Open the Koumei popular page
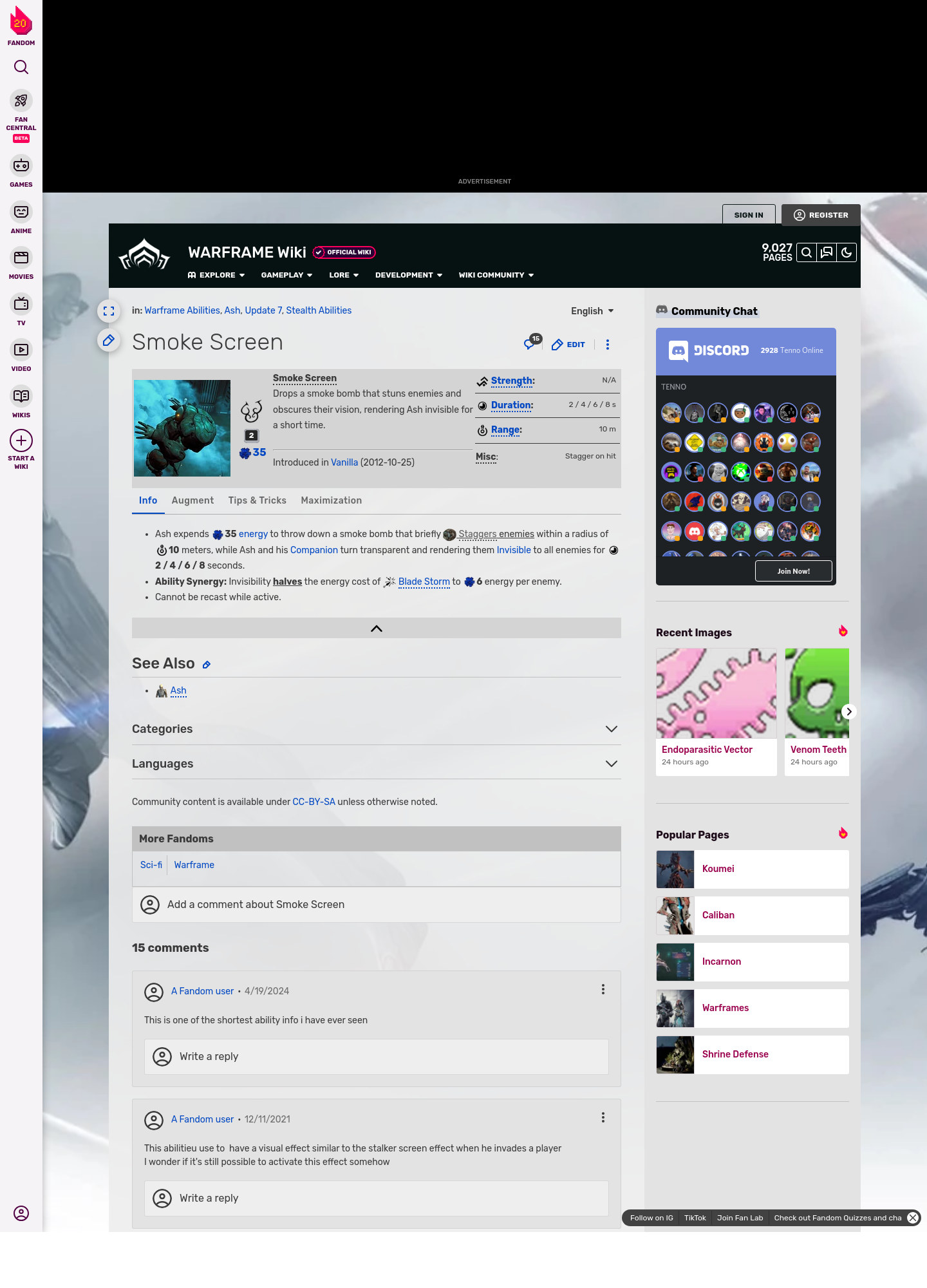The image size is (927, 1288). pos(753,869)
